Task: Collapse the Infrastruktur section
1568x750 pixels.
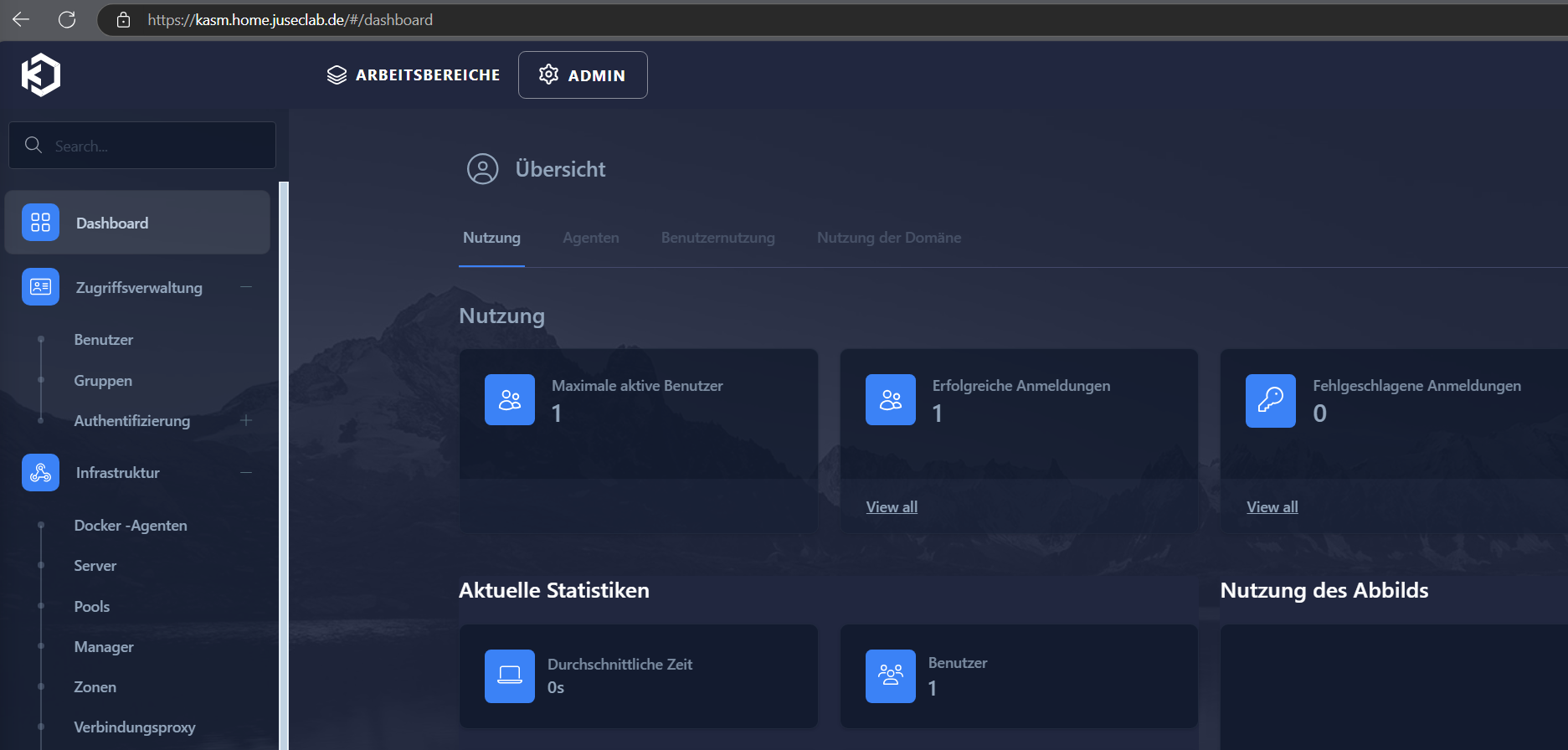Action: click(x=246, y=473)
